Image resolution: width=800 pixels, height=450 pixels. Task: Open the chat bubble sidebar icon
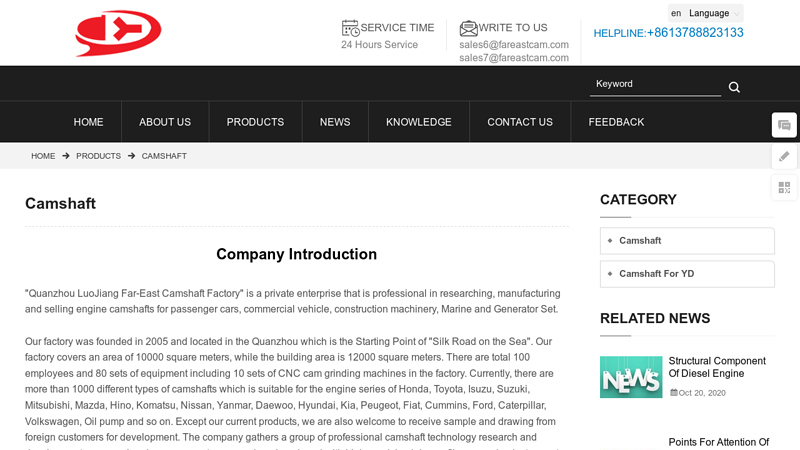click(x=784, y=125)
